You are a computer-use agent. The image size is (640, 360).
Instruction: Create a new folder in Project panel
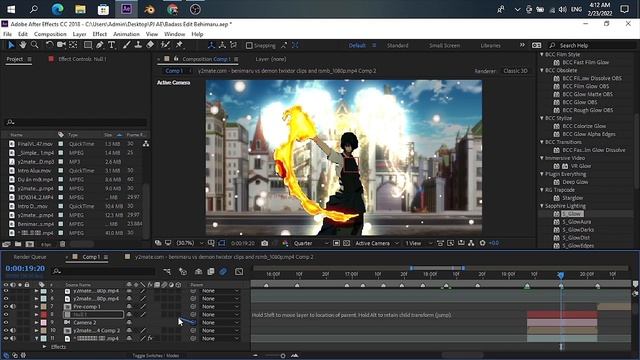click(x=18, y=244)
